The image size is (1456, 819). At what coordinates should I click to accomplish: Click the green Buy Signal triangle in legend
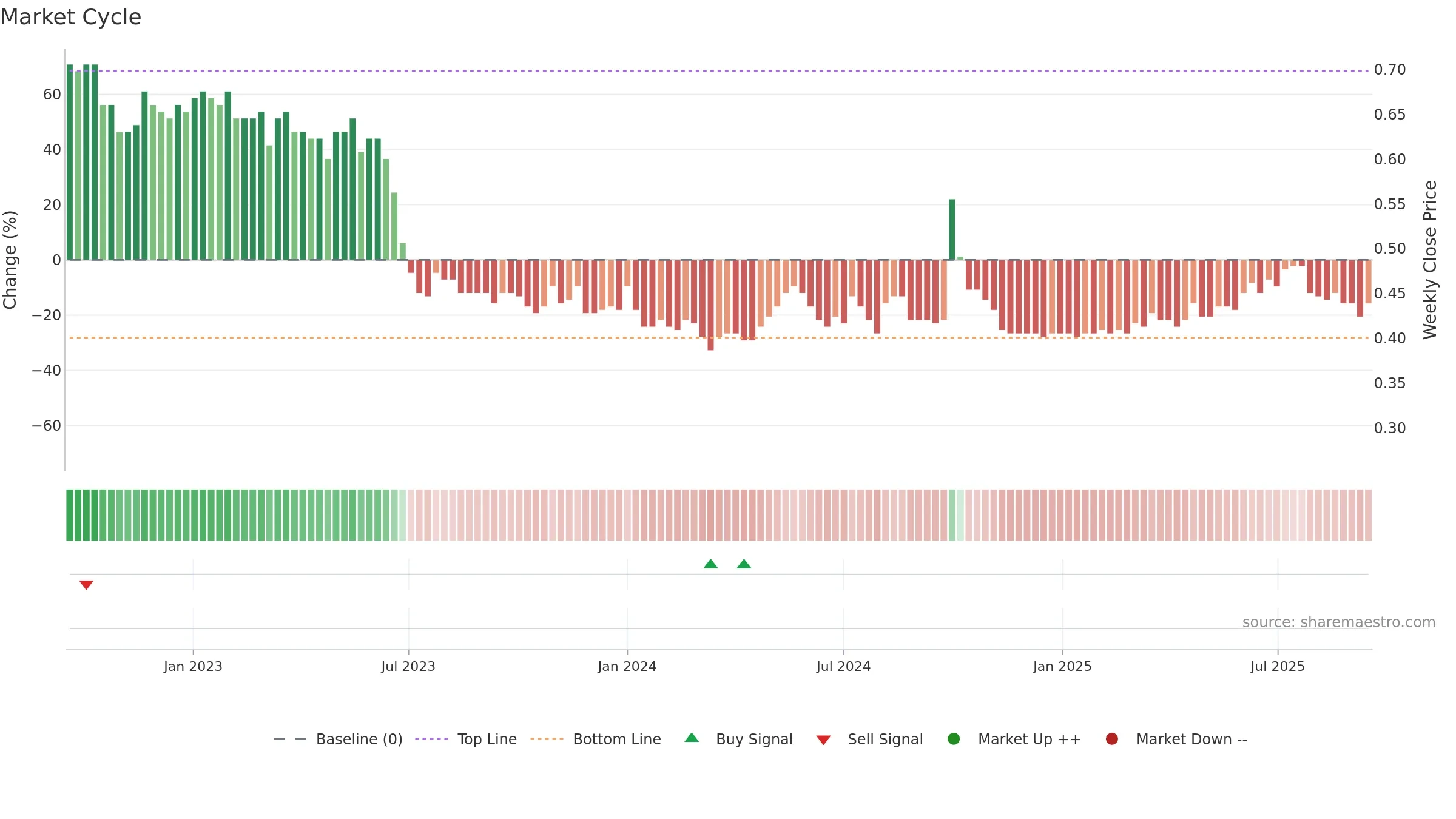point(692,738)
